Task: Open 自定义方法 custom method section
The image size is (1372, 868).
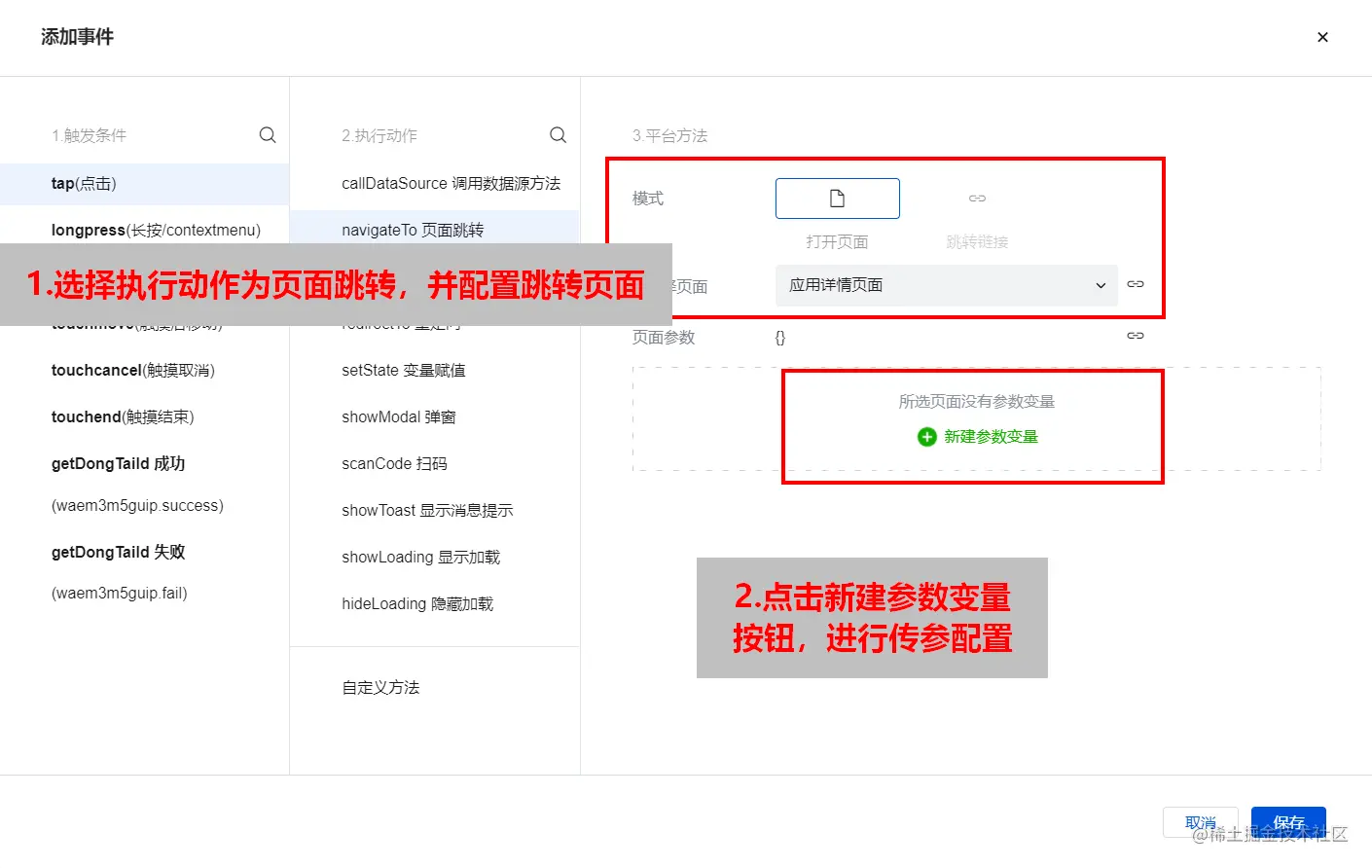Action: (380, 688)
